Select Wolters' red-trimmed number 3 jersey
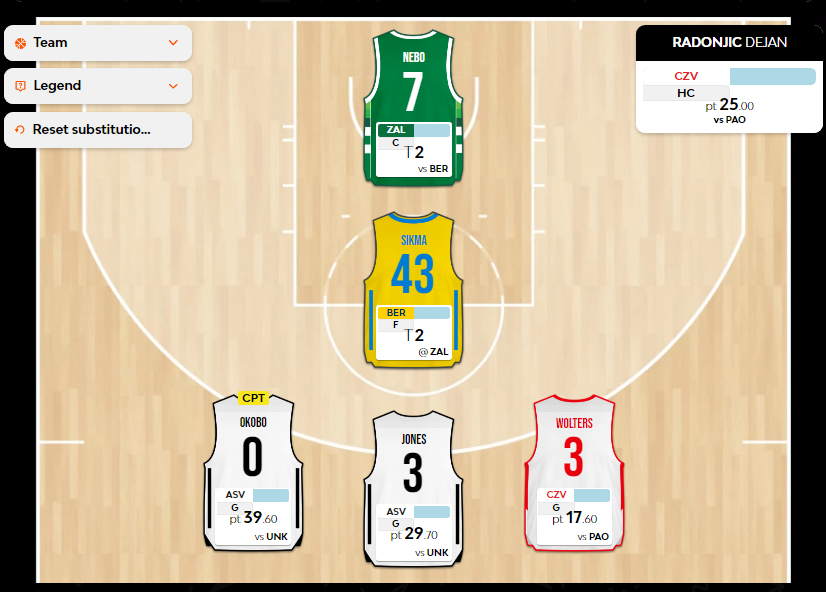Viewport: 826px width, 592px height. 573,450
